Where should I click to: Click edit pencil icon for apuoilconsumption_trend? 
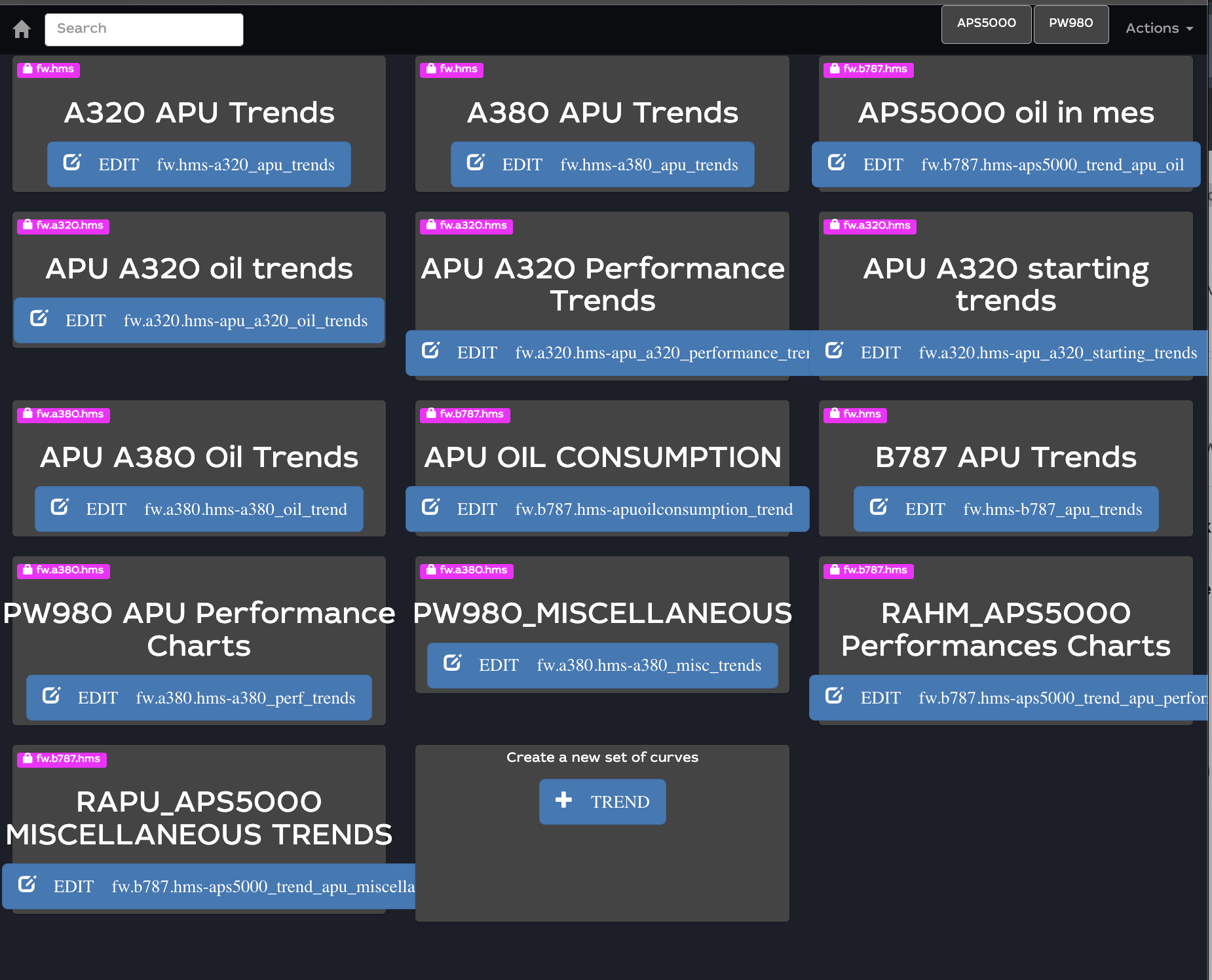(430, 507)
